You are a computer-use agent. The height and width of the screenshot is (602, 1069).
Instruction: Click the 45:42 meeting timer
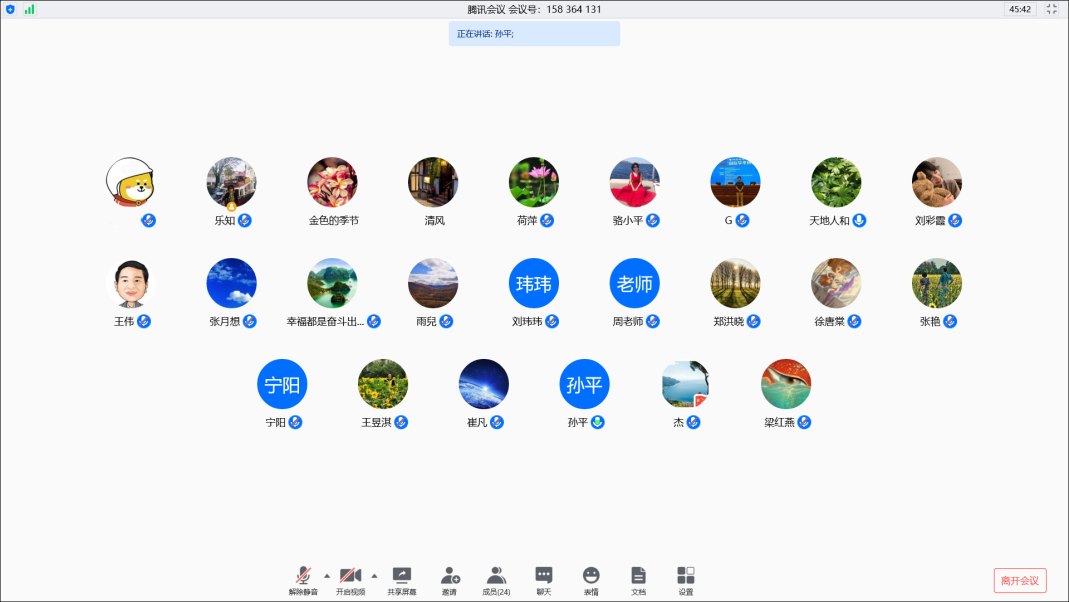coord(1020,9)
